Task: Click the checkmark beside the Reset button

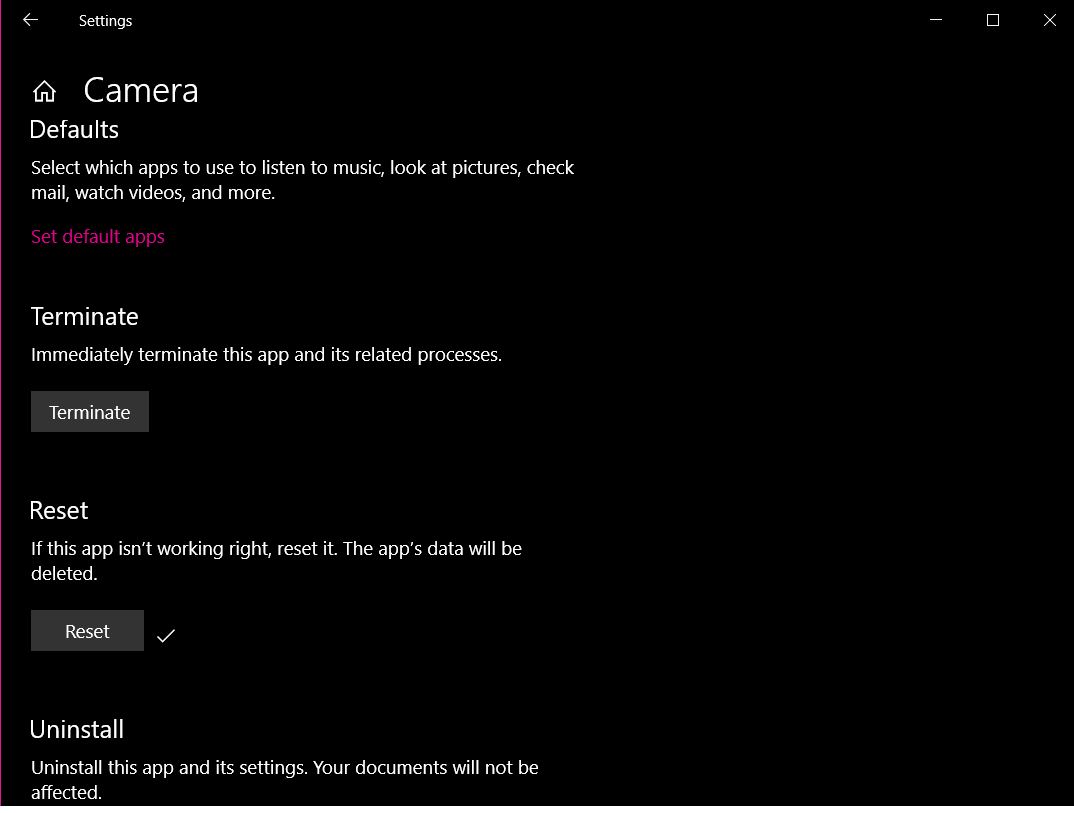Action: click(166, 634)
